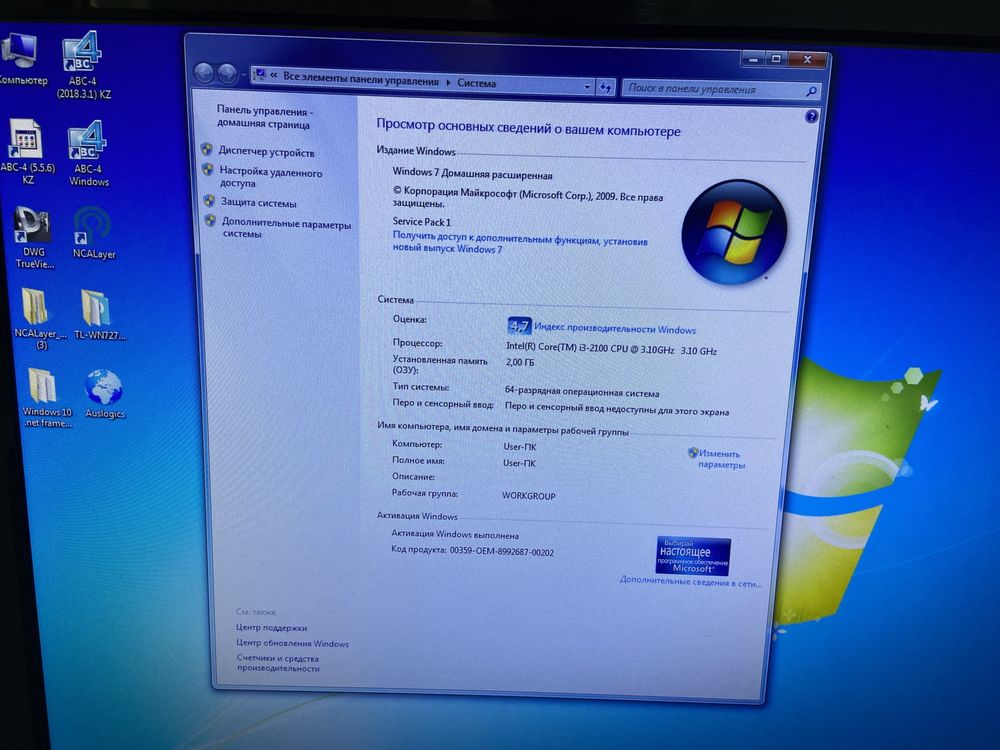The image size is (1000, 750).
Task: Open Защита системы
Action: [258, 203]
